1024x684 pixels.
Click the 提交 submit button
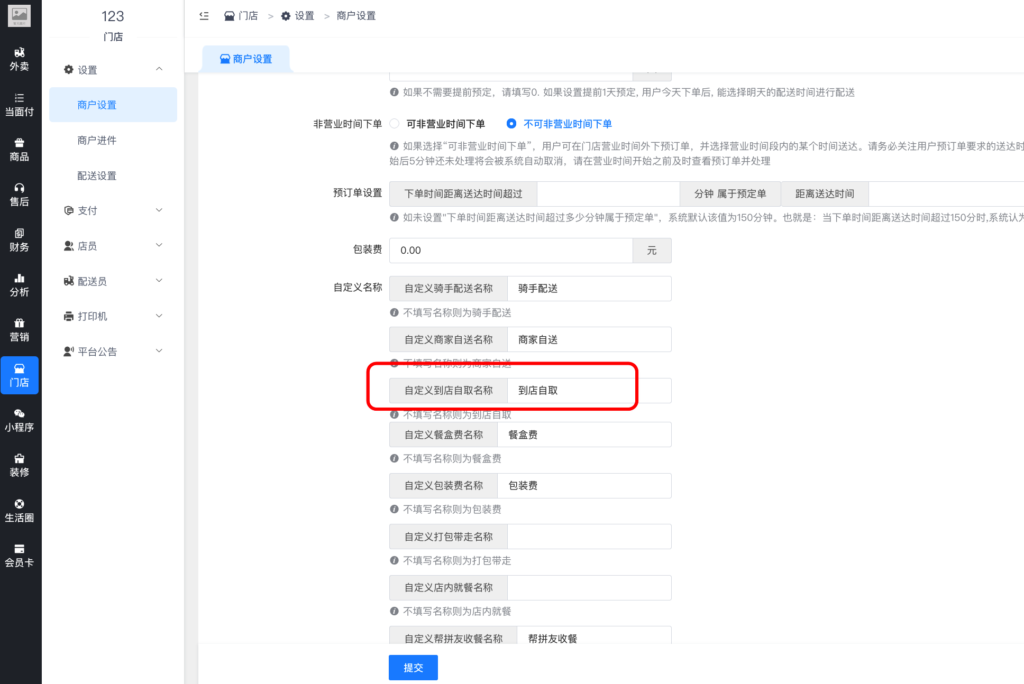(413, 667)
